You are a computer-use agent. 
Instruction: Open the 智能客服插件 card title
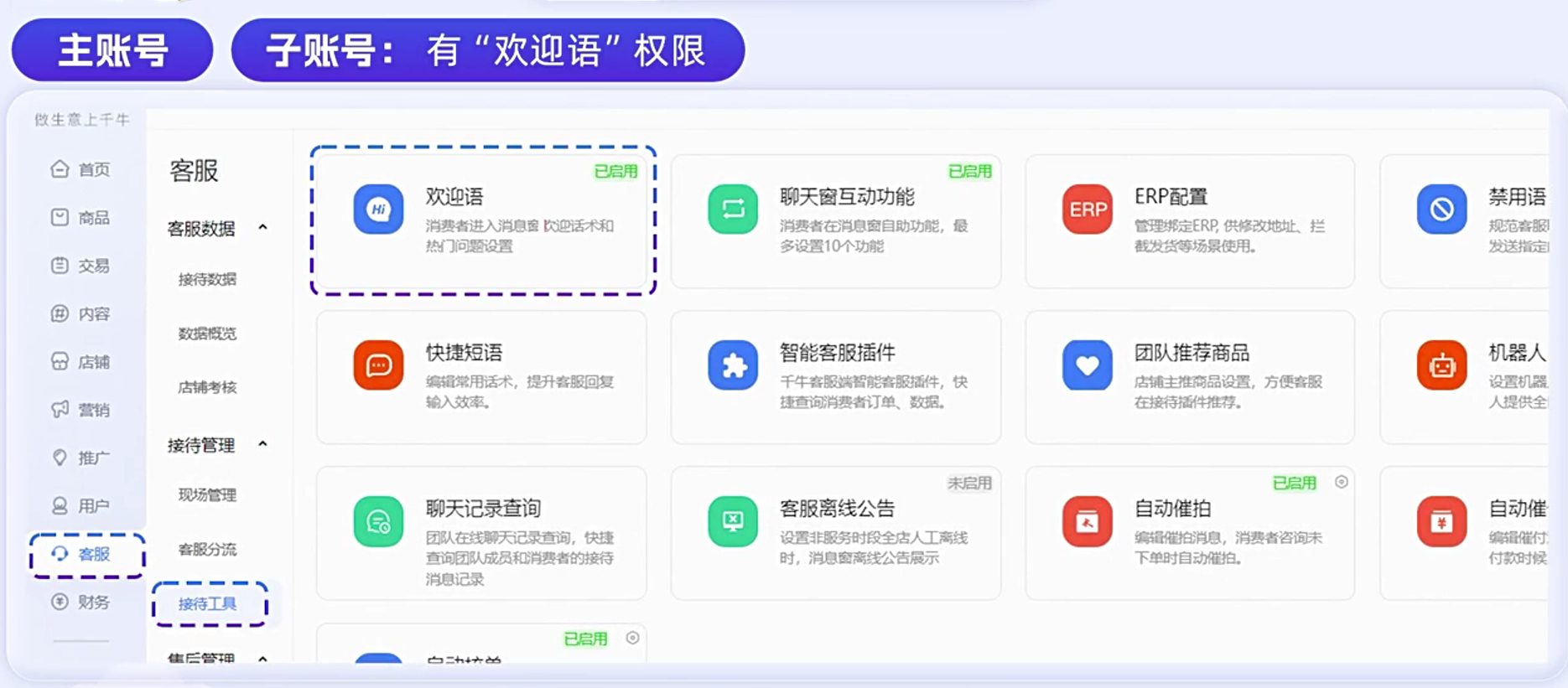[x=838, y=353]
